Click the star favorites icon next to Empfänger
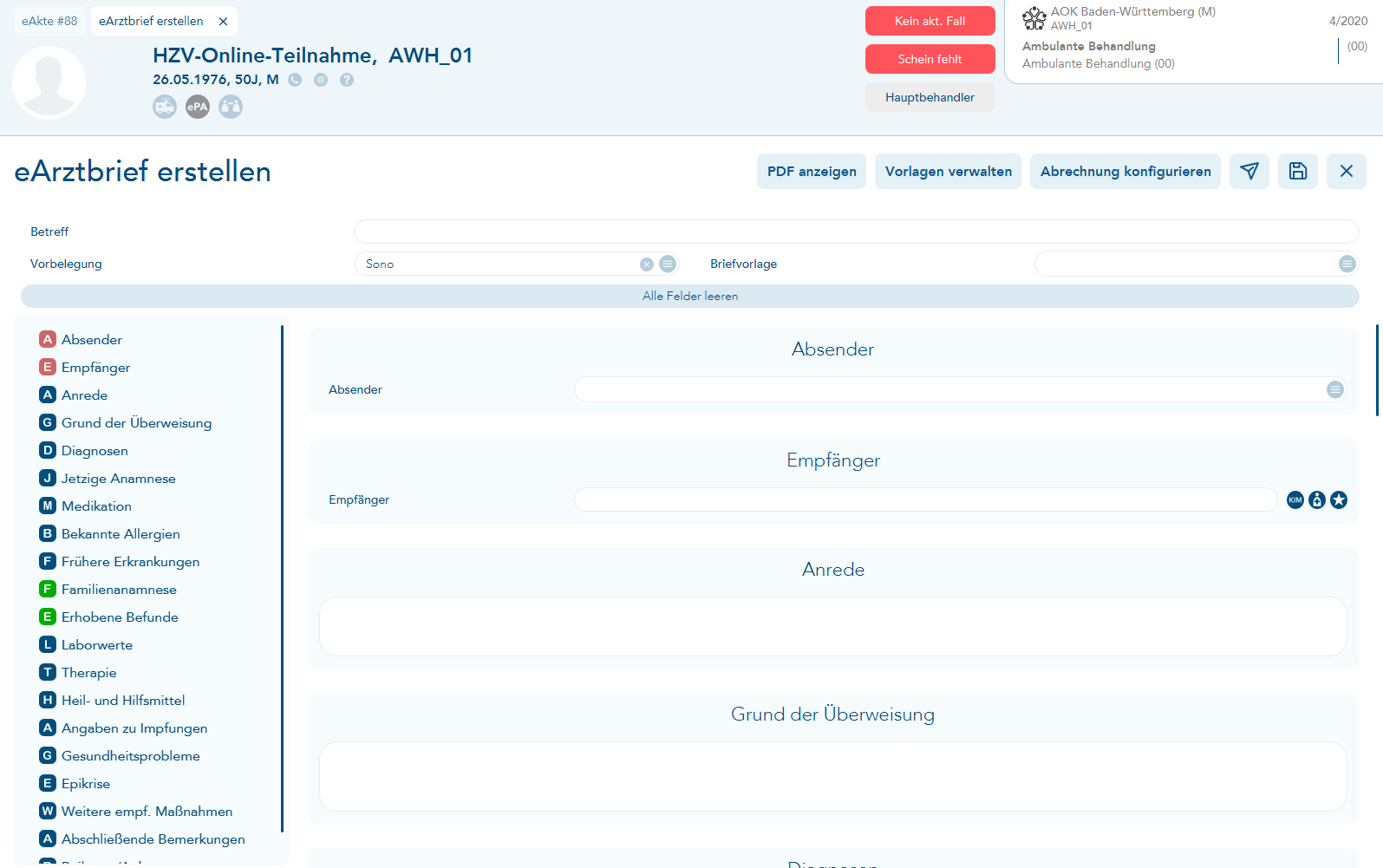1383x868 pixels. [1339, 499]
